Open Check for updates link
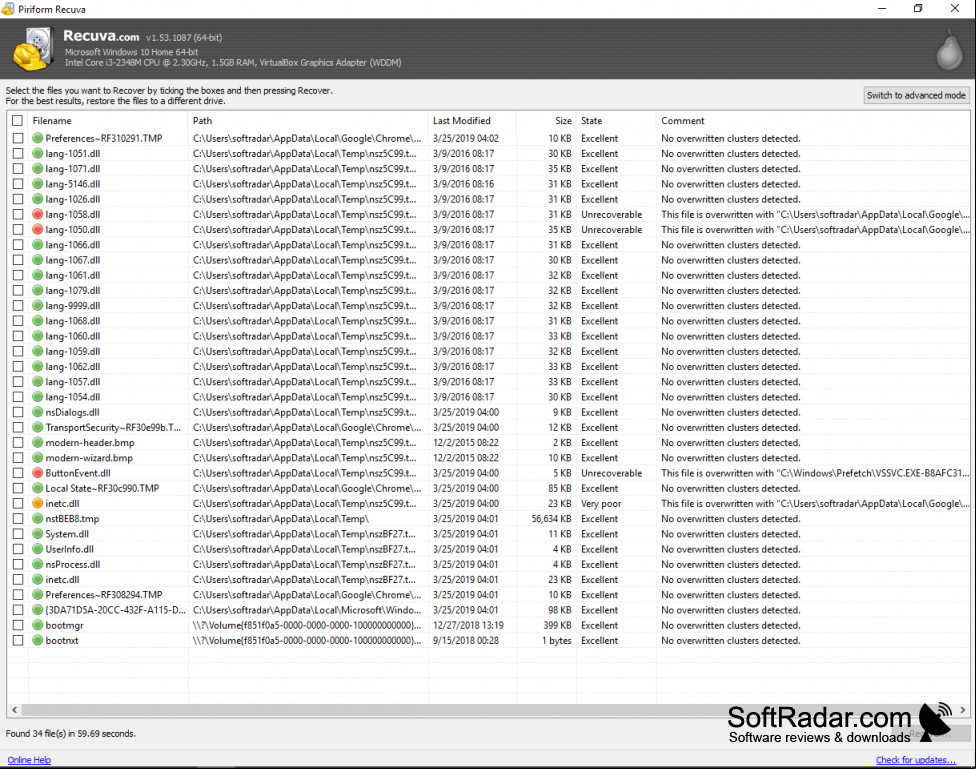The height and width of the screenshot is (769, 976). pos(916,760)
